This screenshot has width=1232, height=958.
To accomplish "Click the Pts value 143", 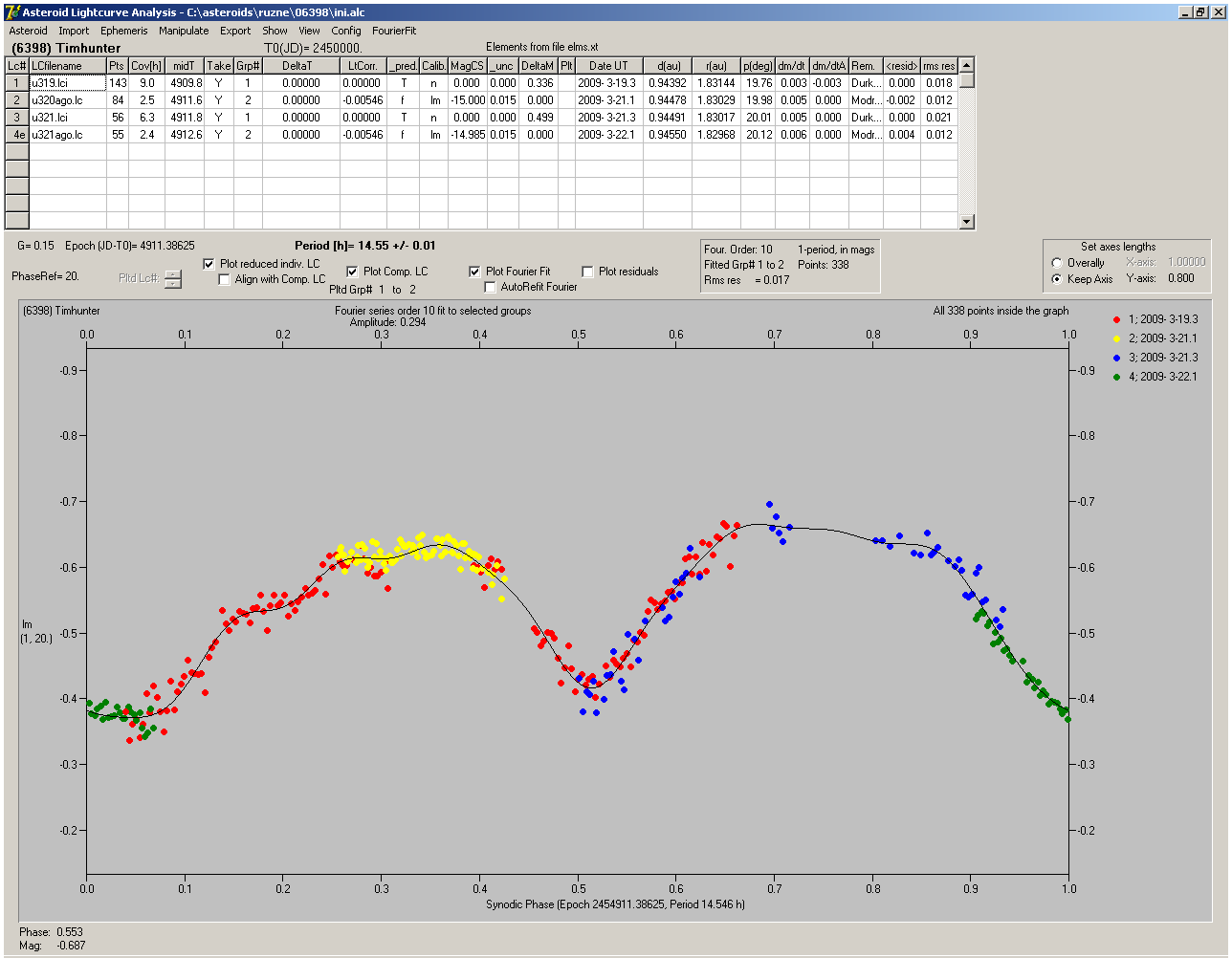I will (117, 83).
